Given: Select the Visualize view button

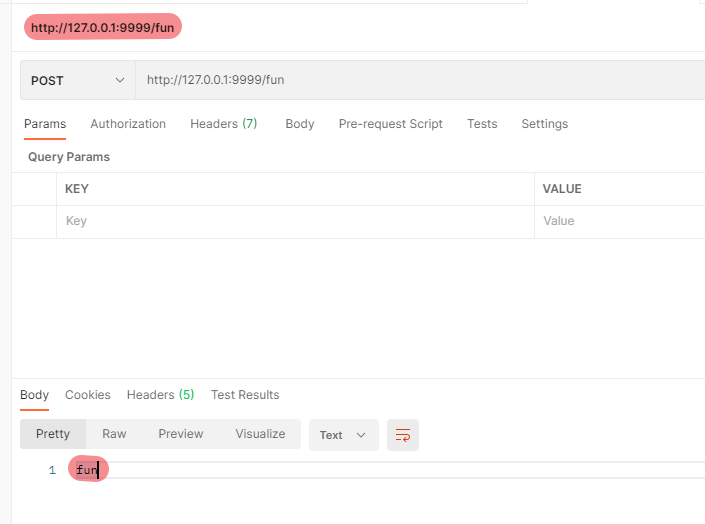Looking at the screenshot, I should [x=260, y=434].
